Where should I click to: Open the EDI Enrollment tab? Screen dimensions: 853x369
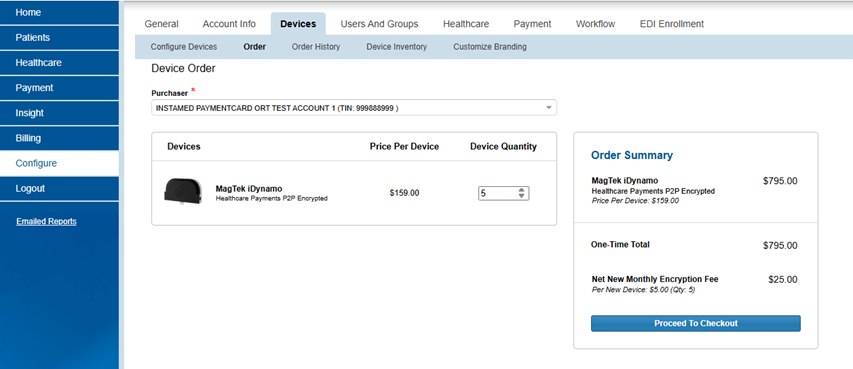point(672,24)
